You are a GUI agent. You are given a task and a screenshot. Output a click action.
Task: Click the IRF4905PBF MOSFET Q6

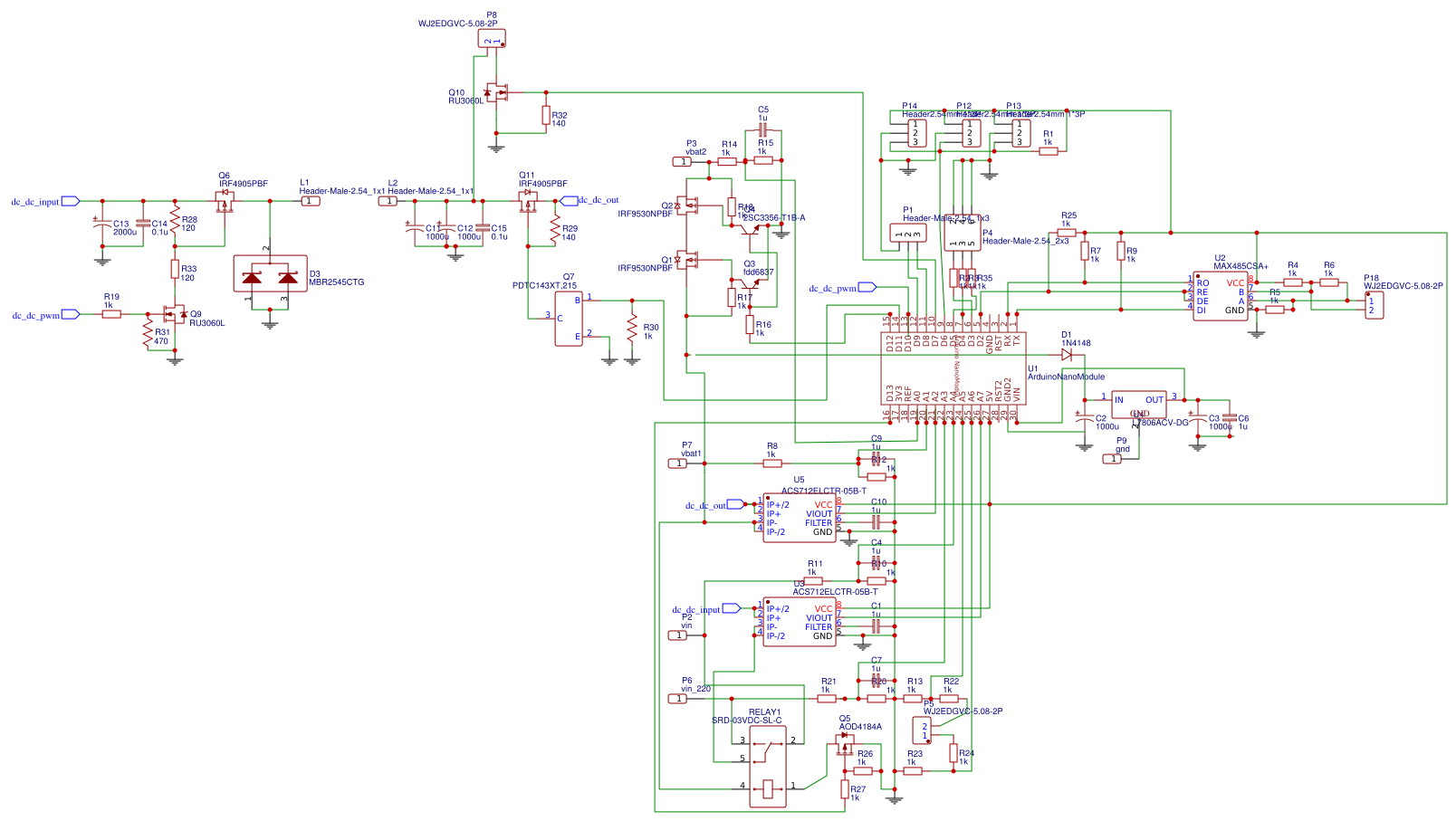(225, 201)
